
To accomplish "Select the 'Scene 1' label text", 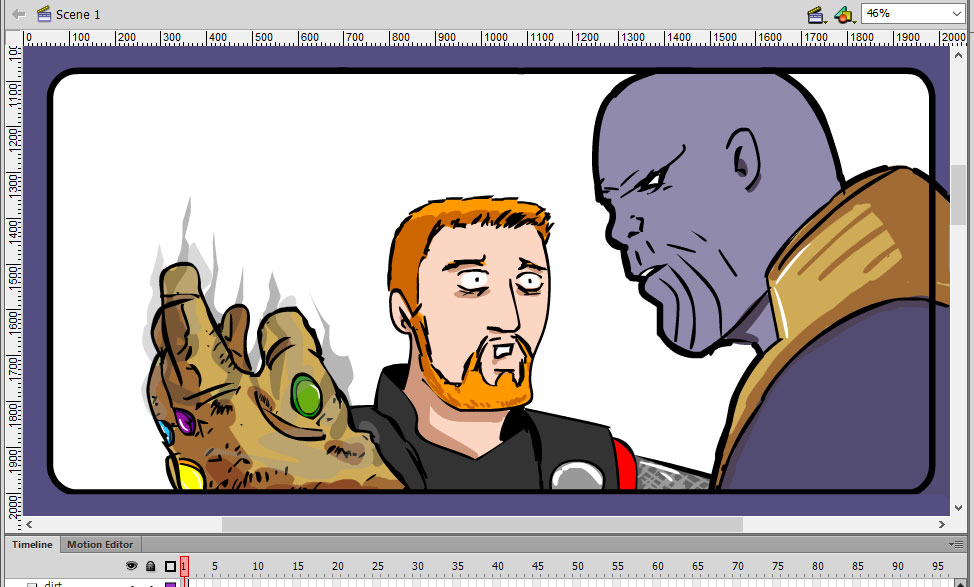I will [x=78, y=14].
